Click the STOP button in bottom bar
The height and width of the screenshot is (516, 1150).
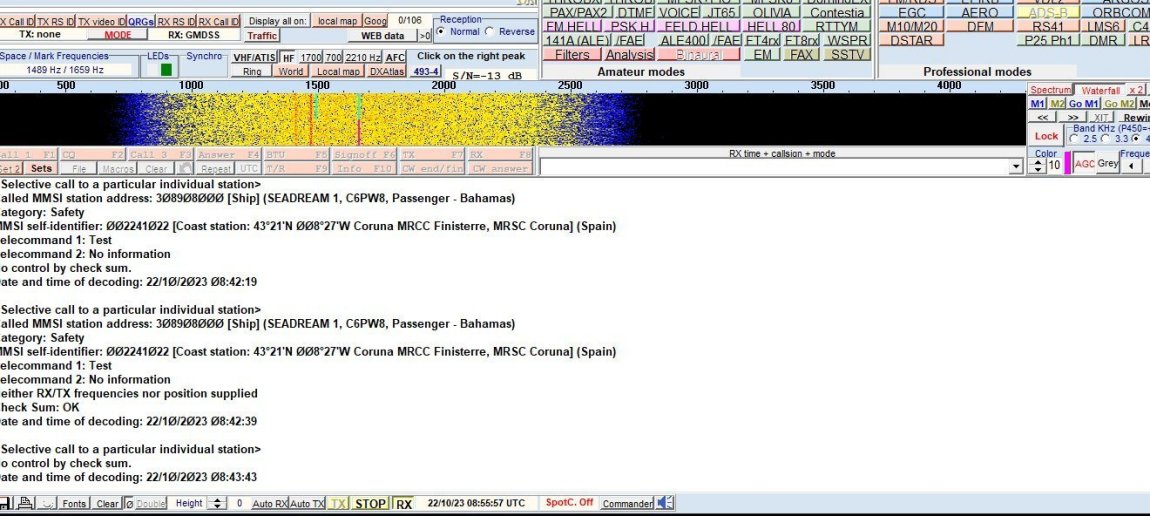pyautogui.click(x=370, y=504)
